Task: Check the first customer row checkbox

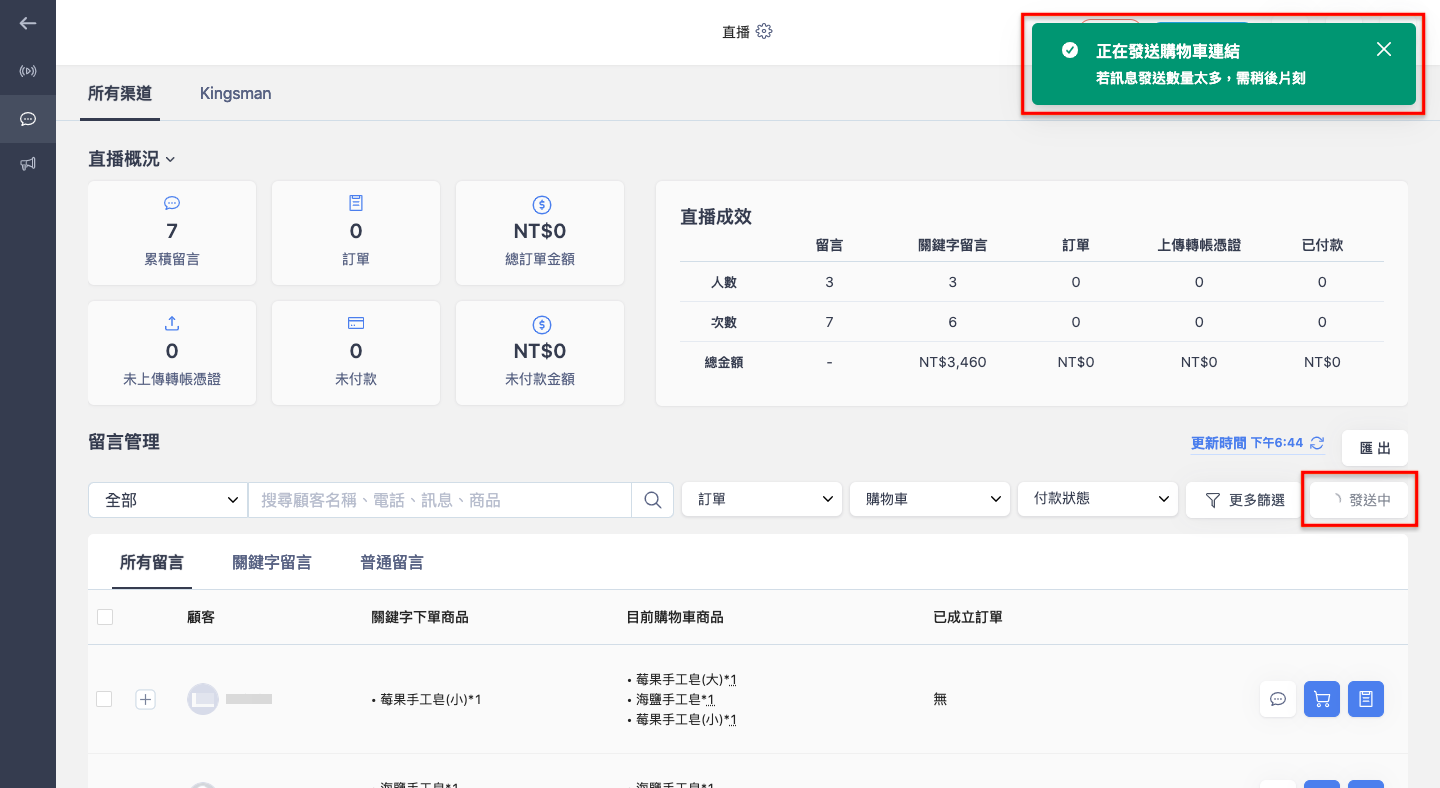Action: click(104, 699)
